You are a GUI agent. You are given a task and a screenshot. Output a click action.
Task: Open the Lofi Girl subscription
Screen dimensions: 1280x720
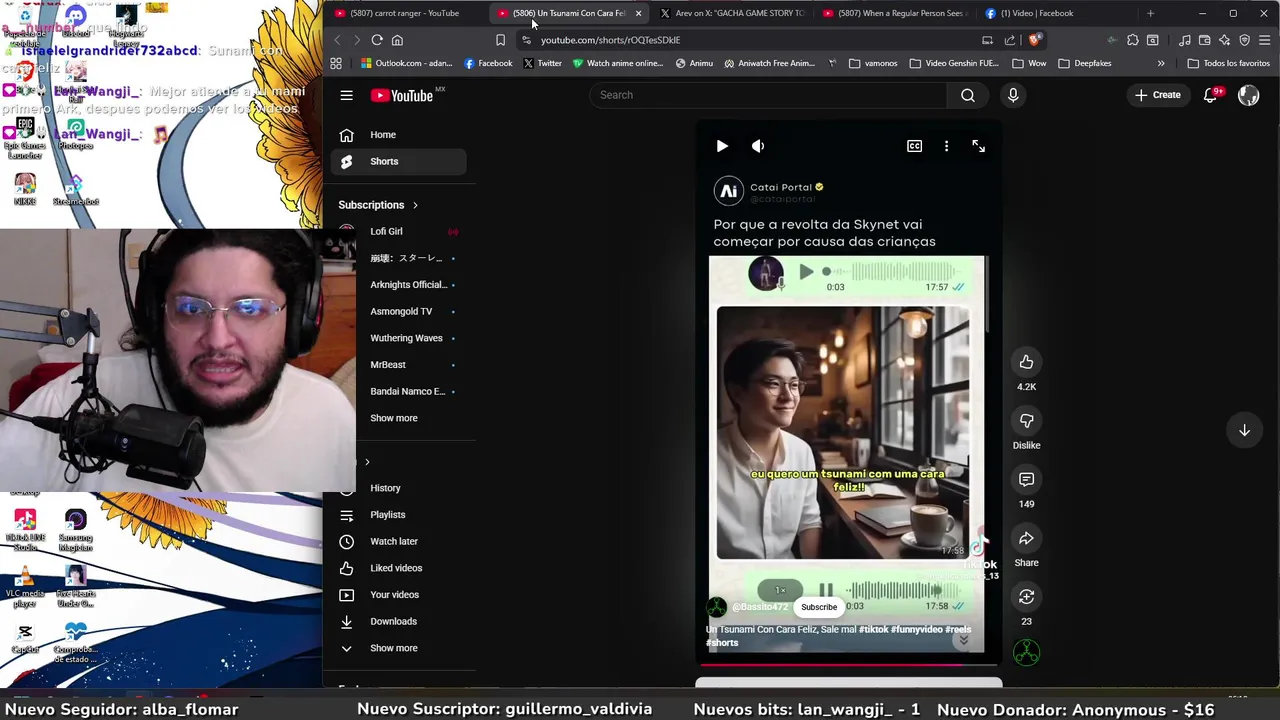point(398,231)
